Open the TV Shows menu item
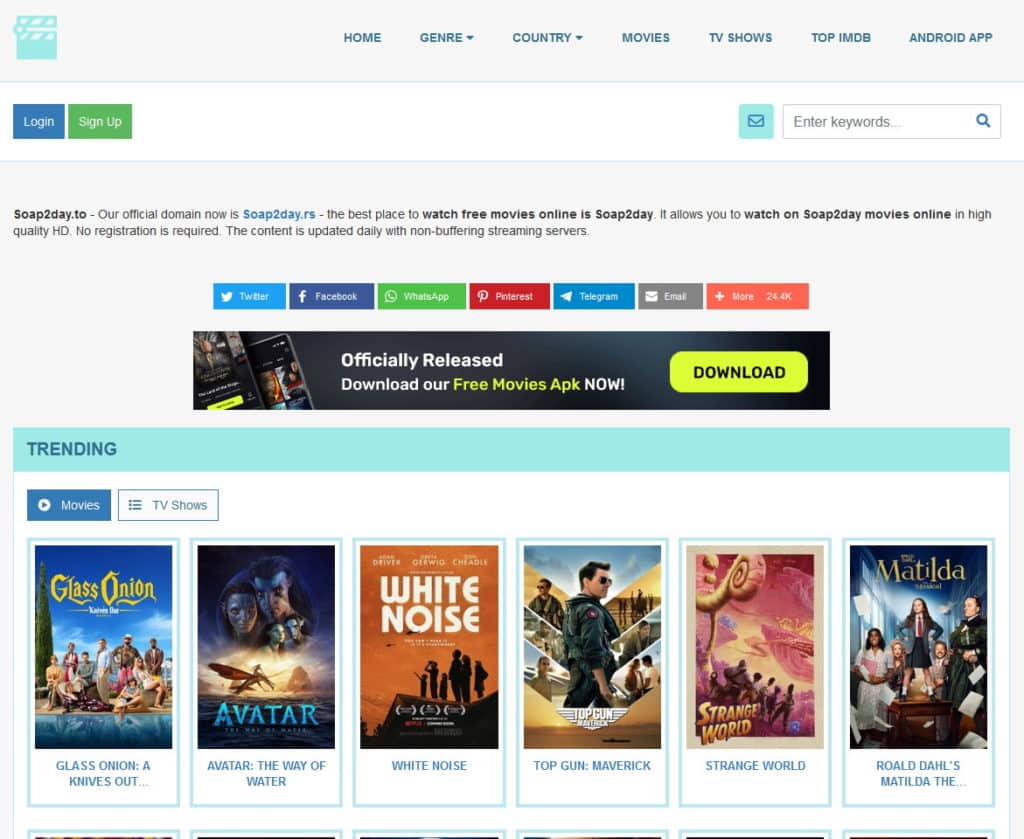Image resolution: width=1024 pixels, height=839 pixels. [x=741, y=38]
